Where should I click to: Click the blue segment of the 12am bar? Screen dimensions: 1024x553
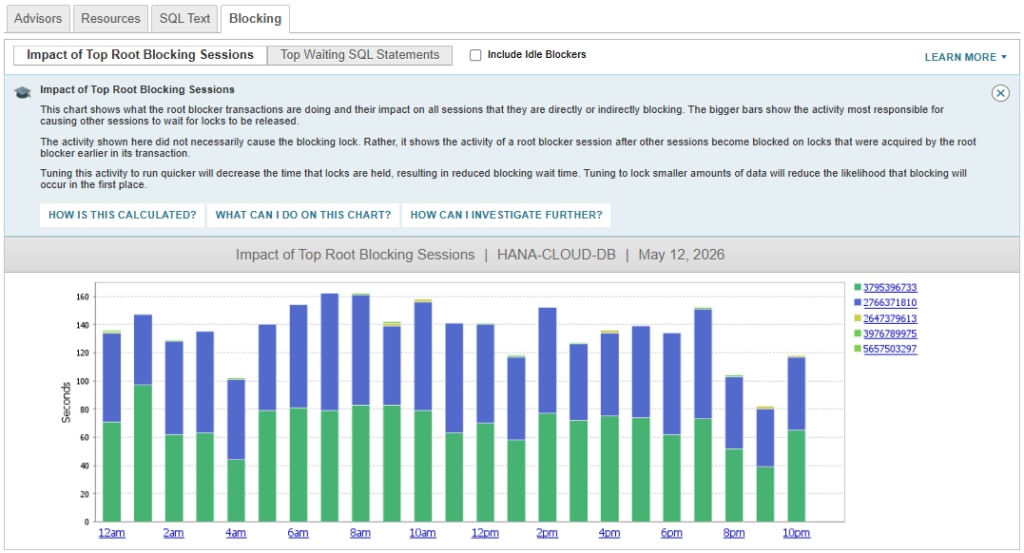[112, 378]
